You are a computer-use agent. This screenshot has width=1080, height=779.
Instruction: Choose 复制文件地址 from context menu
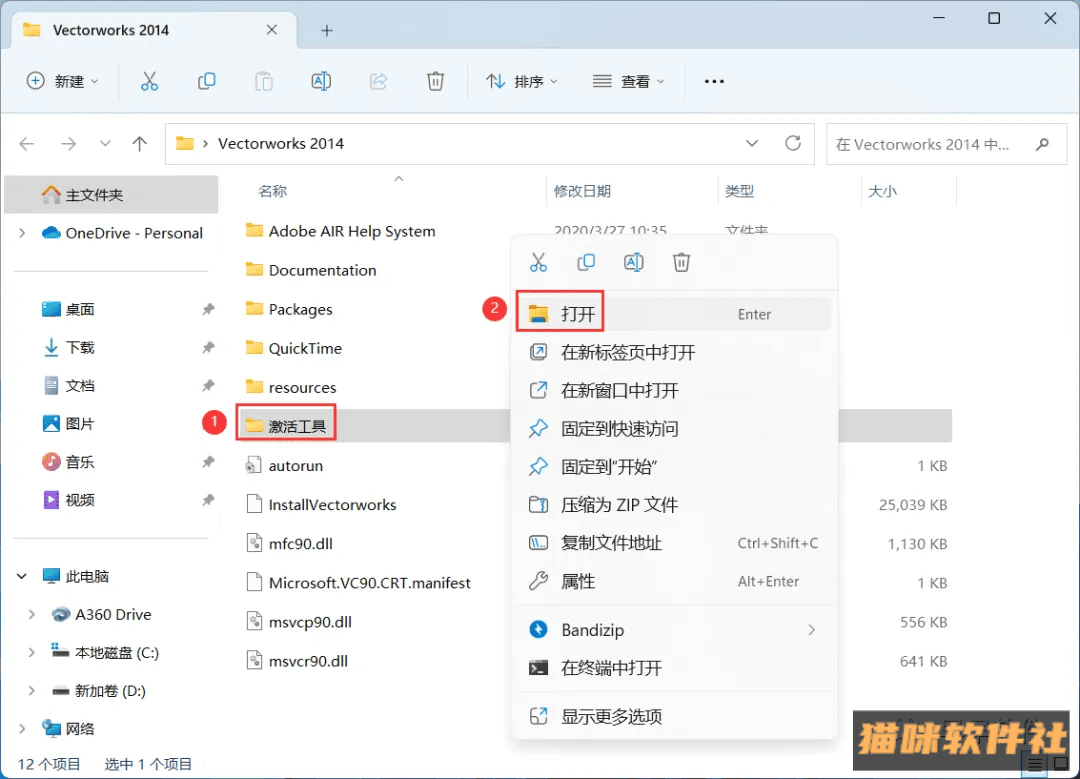coord(674,543)
